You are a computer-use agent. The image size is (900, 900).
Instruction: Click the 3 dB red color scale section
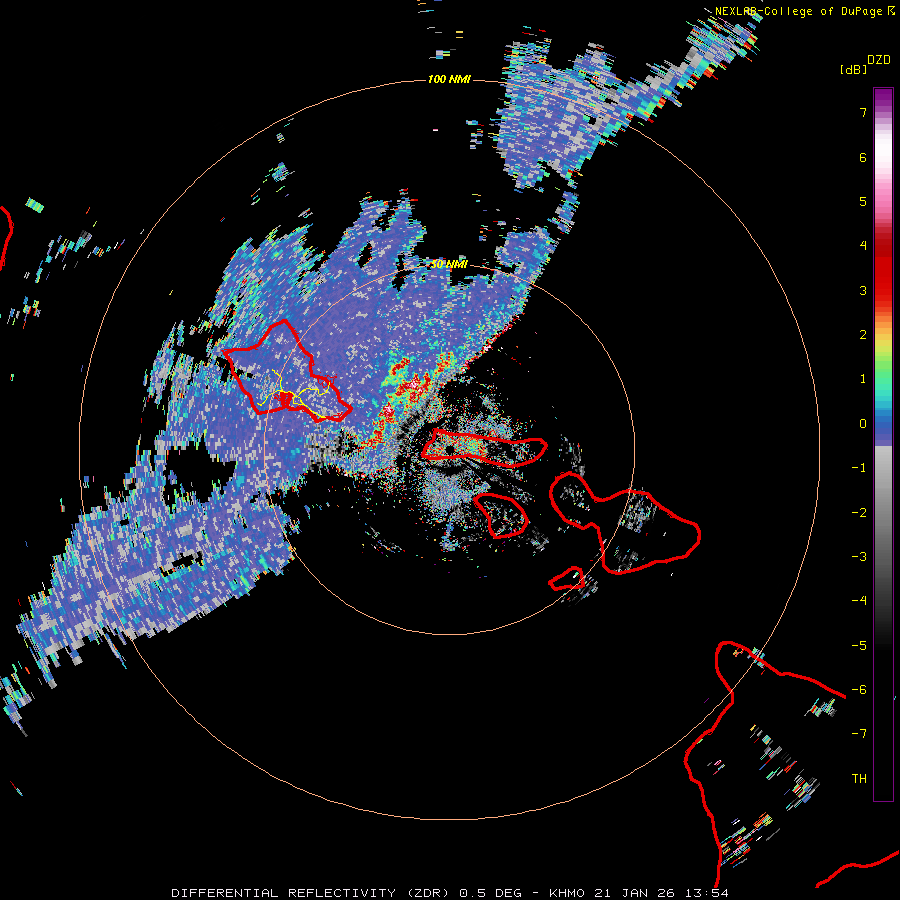click(x=883, y=290)
